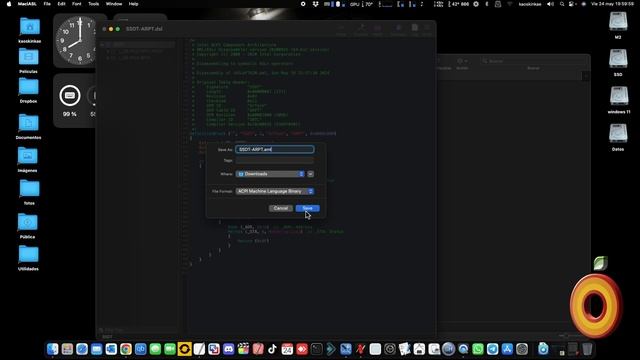
Task: Open Google Chrome from the dock
Action: click(126, 349)
